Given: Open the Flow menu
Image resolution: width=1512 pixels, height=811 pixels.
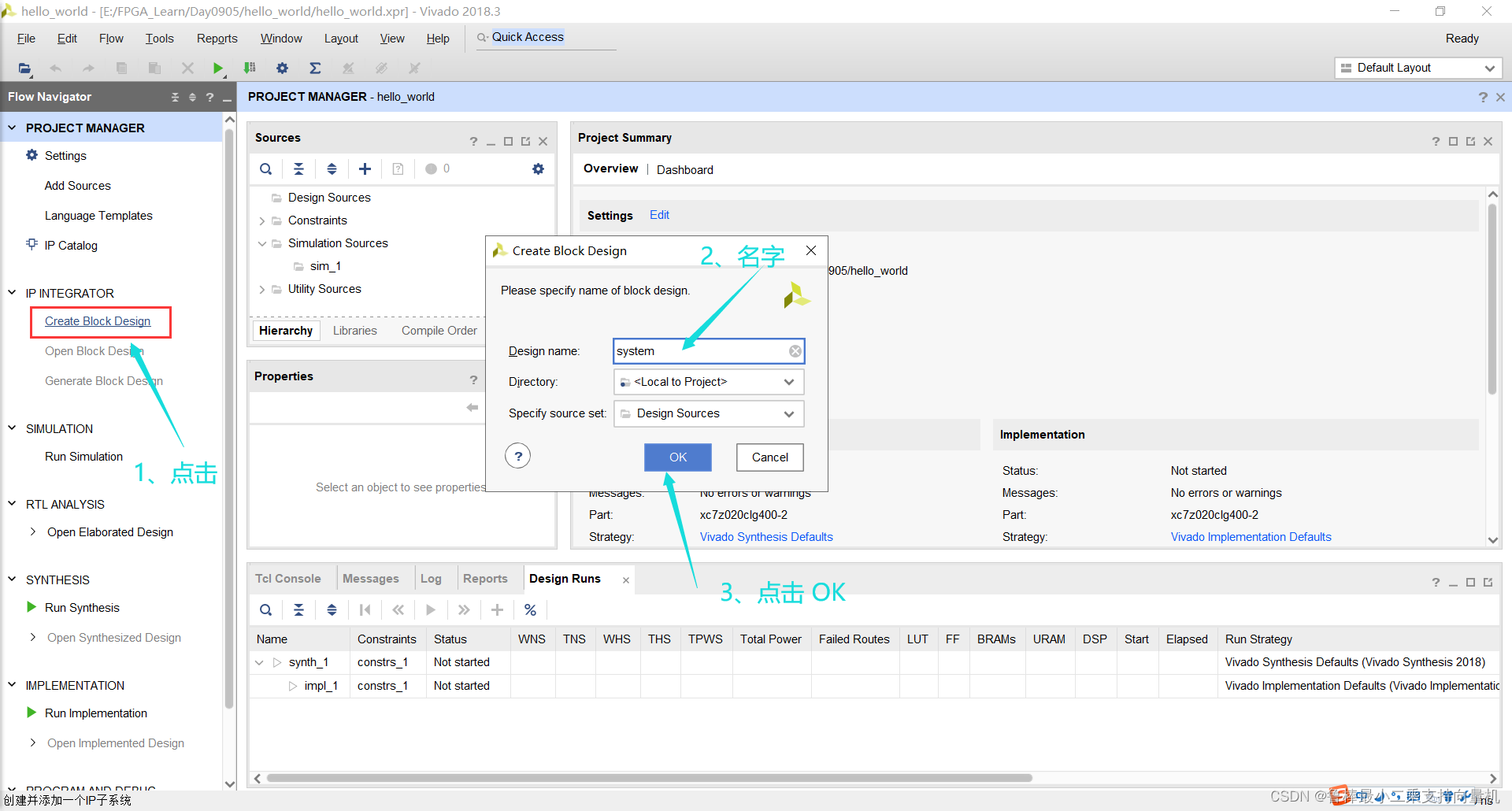Looking at the screenshot, I should (x=111, y=39).
